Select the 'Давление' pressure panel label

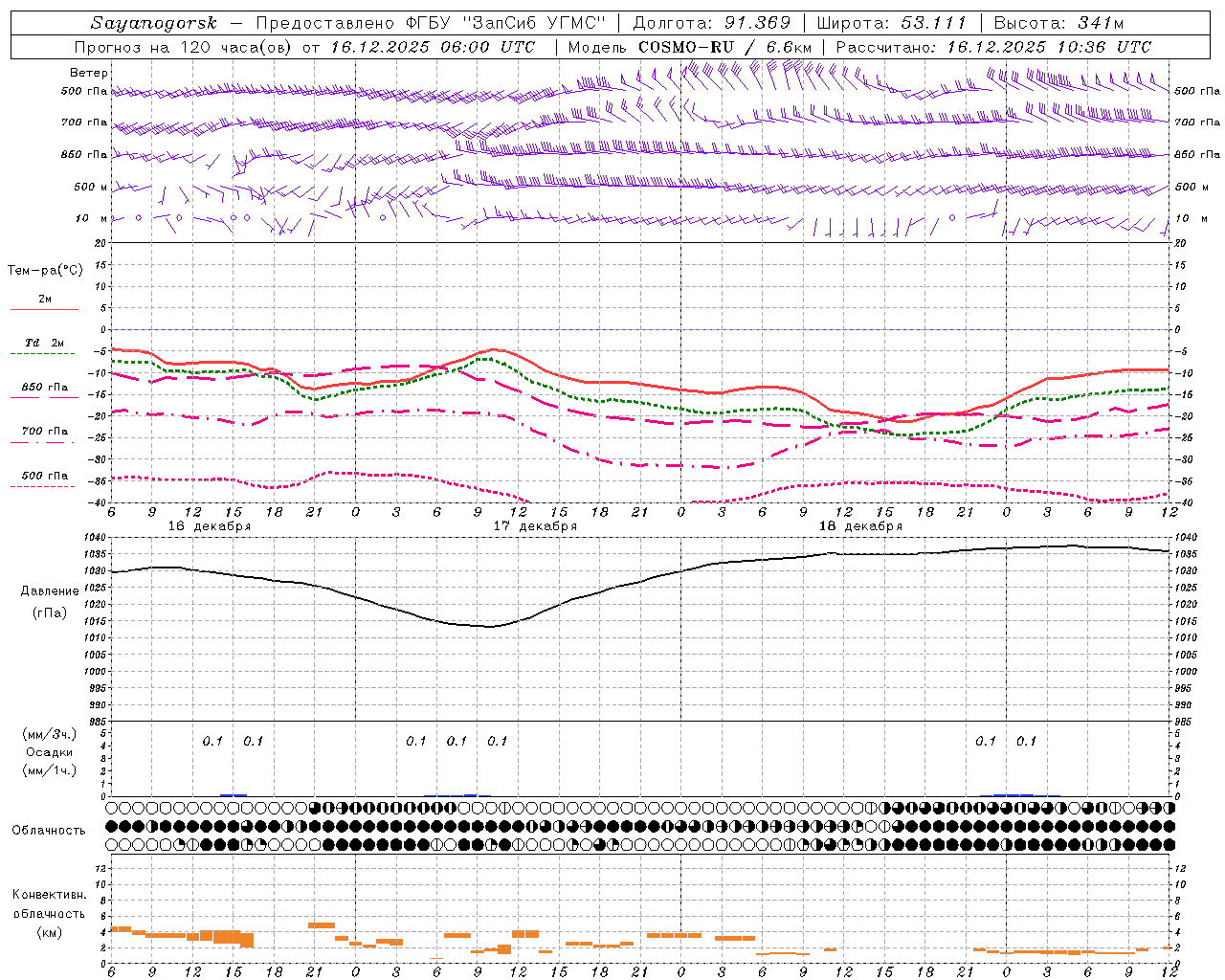point(50,591)
